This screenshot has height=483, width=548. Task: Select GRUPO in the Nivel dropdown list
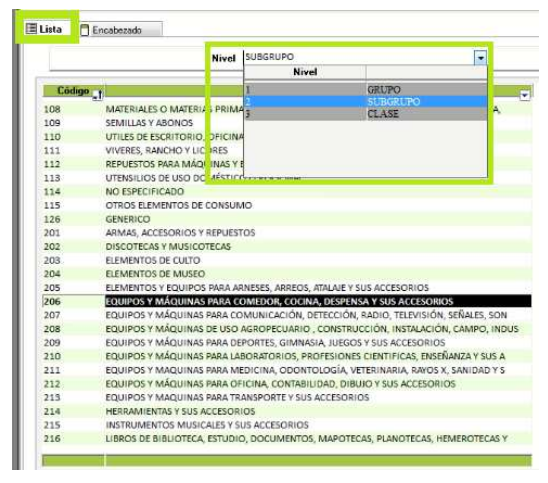[x=365, y=89]
